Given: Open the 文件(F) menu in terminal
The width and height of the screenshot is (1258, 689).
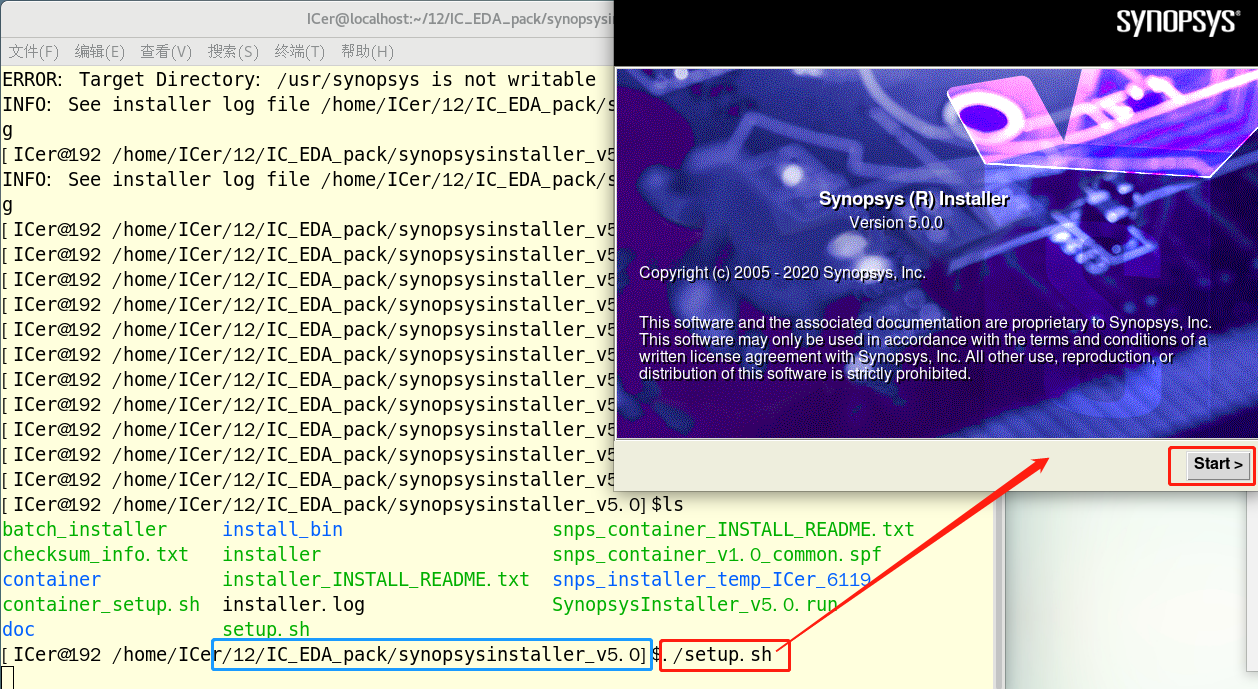Looking at the screenshot, I should point(34,51).
